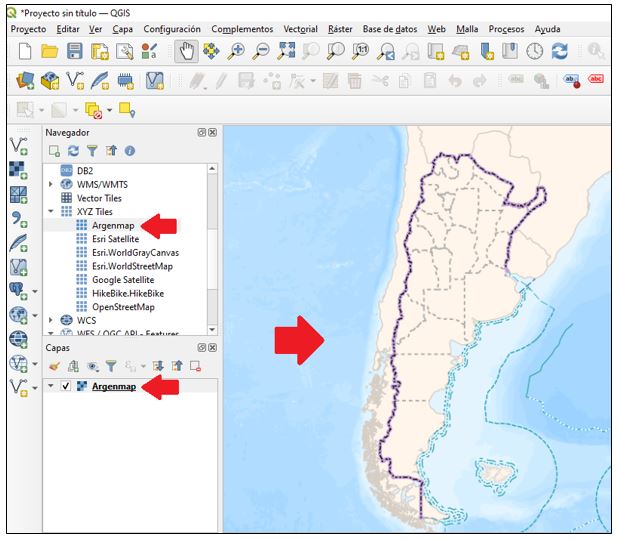Click Zoom Full extent icon
The image size is (619, 541).
coord(286,52)
